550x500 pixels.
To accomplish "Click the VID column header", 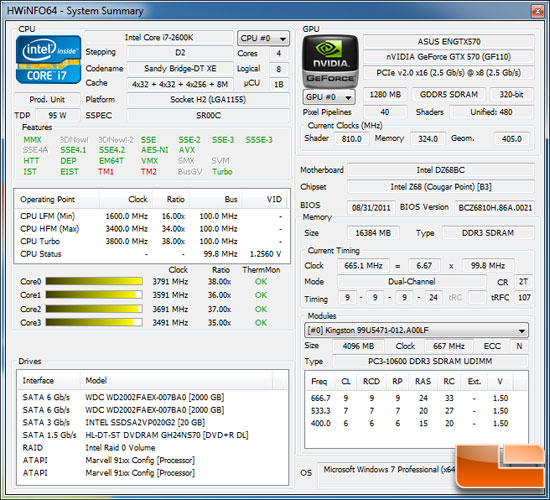I will point(264,199).
